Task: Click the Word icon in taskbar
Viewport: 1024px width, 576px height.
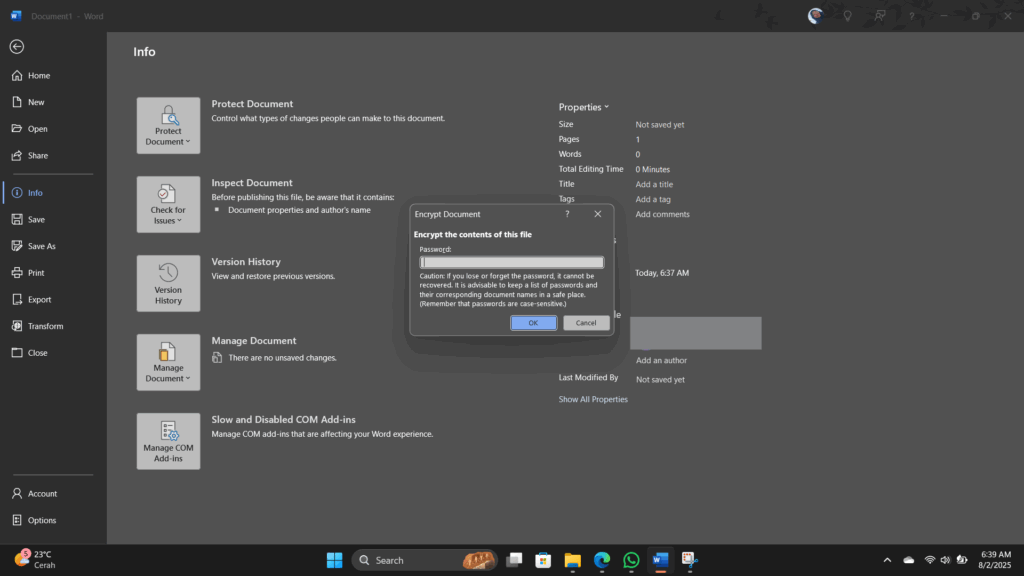Action: (x=660, y=560)
